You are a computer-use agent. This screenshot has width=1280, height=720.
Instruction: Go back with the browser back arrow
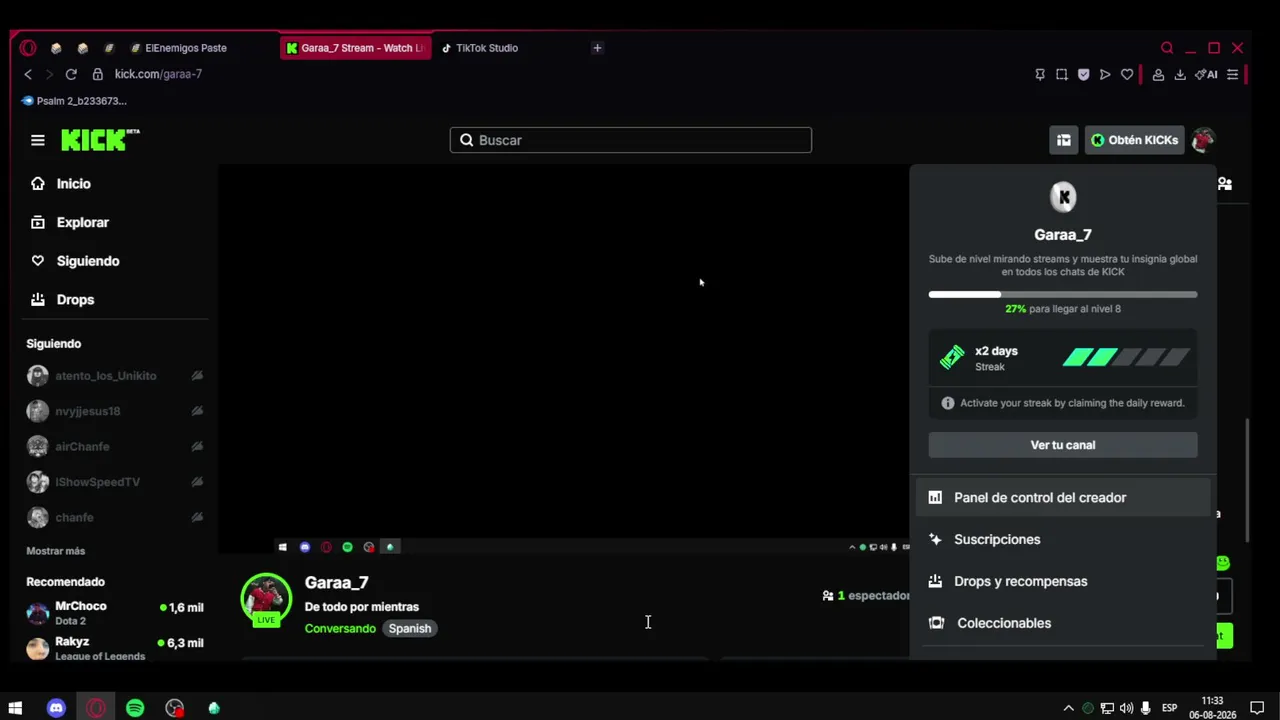click(x=28, y=74)
